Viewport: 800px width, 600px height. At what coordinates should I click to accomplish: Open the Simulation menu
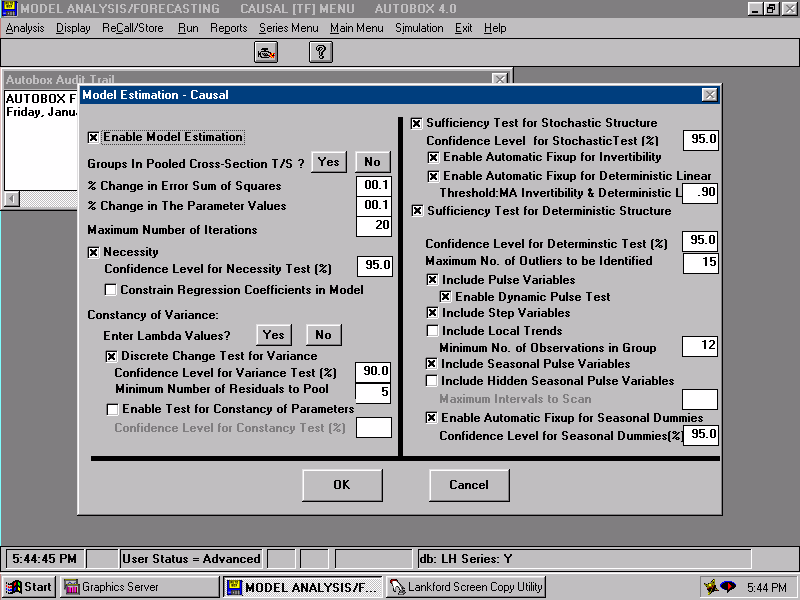click(x=419, y=28)
